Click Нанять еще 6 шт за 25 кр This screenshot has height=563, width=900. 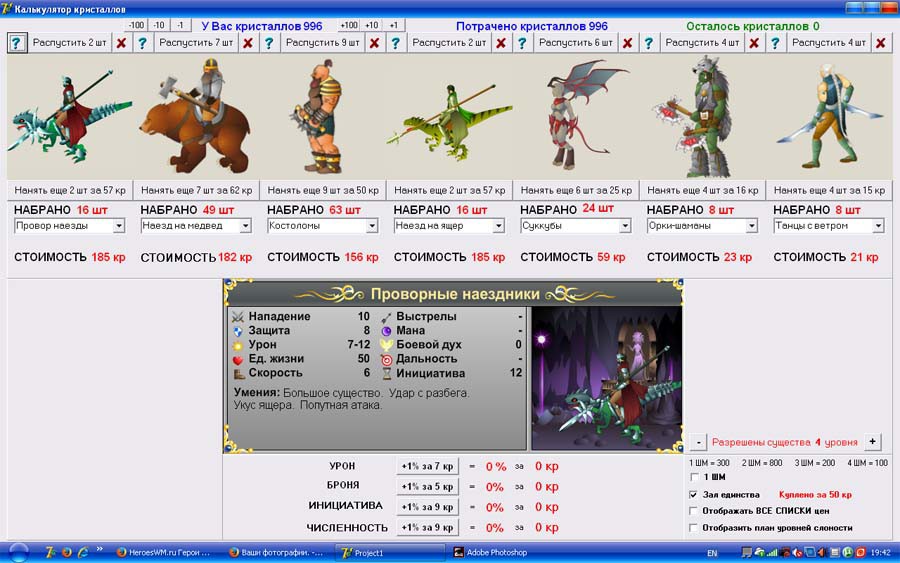click(x=576, y=190)
